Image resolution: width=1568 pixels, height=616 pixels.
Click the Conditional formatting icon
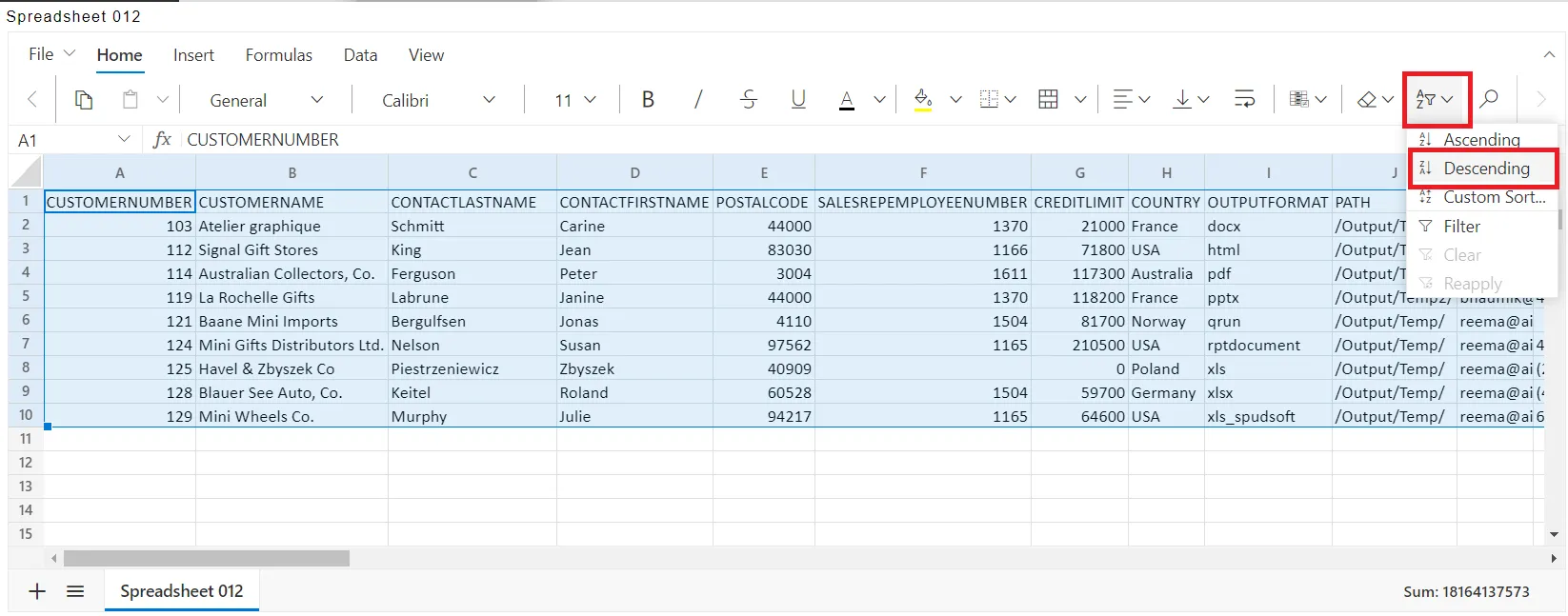[1298, 99]
